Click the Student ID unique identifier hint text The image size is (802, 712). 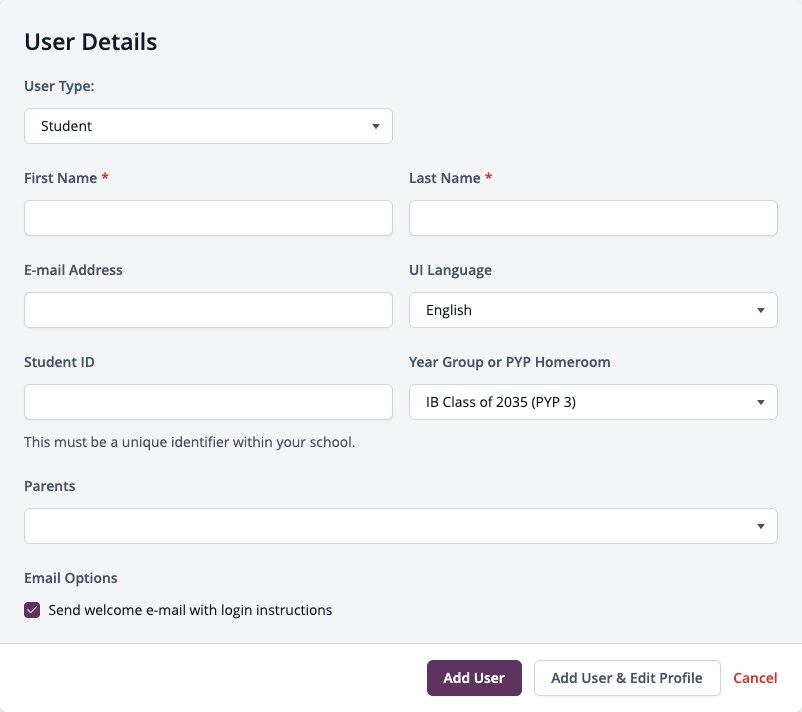[x=190, y=442]
